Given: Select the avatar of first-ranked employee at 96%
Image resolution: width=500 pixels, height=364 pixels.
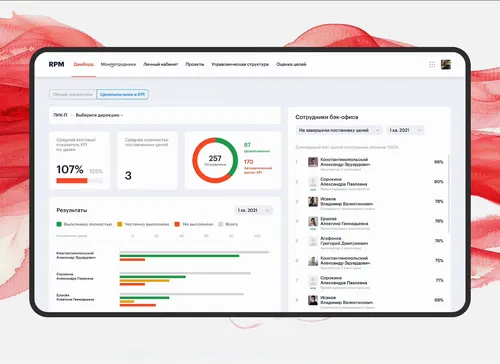Looking at the screenshot, I should (x=313, y=162).
